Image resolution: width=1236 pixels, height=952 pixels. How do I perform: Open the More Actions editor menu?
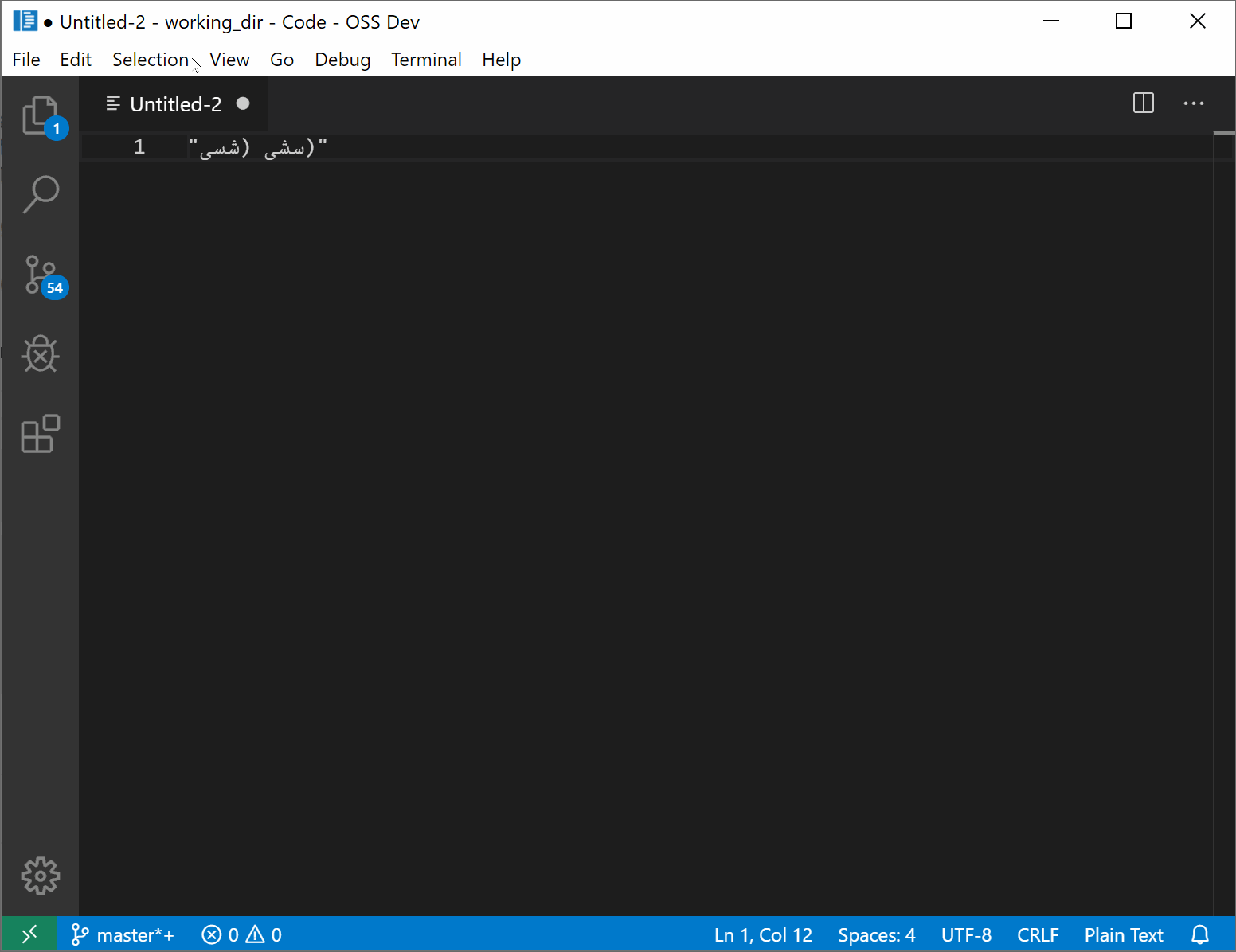(x=1194, y=103)
